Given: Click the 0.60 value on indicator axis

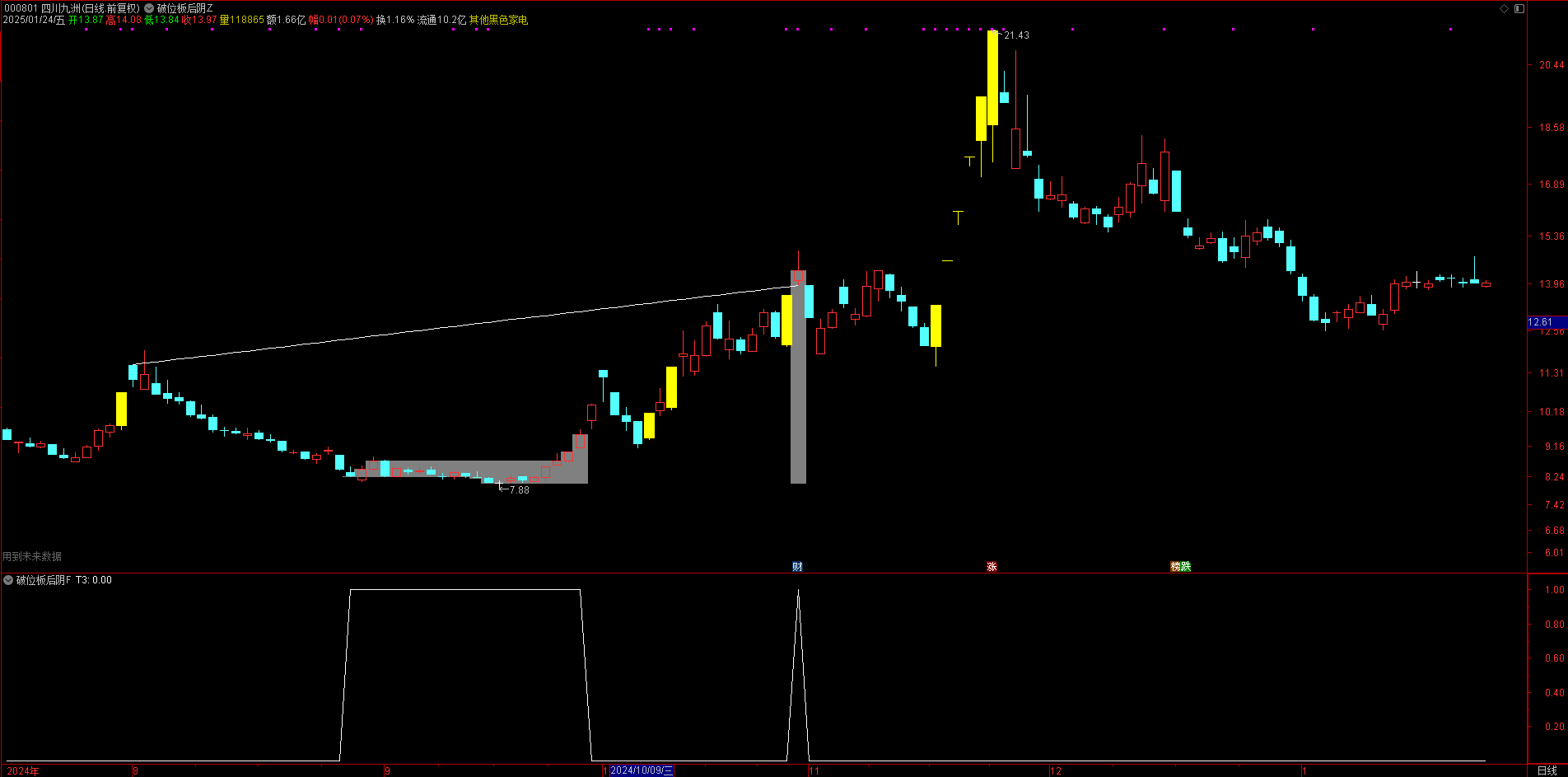Looking at the screenshot, I should 1555,658.
